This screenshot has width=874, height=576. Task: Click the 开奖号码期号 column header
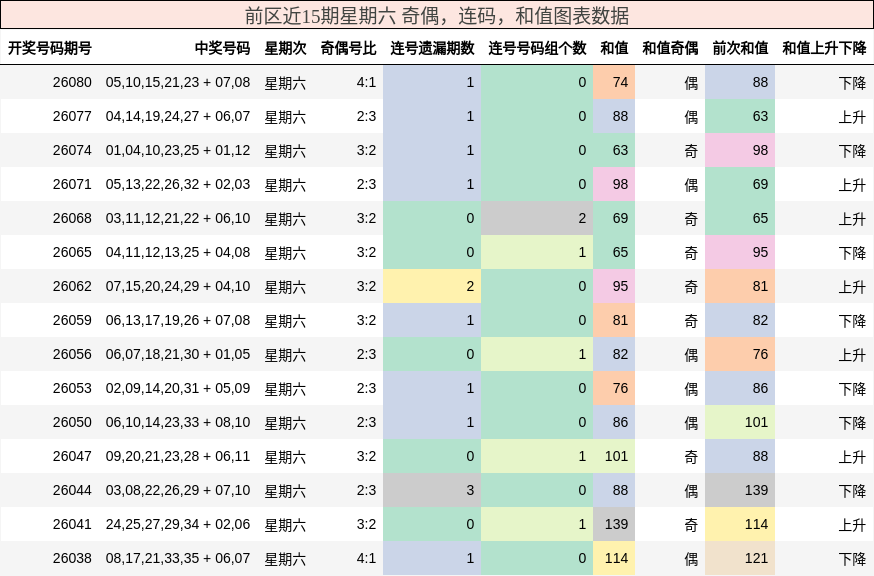click(x=50, y=48)
